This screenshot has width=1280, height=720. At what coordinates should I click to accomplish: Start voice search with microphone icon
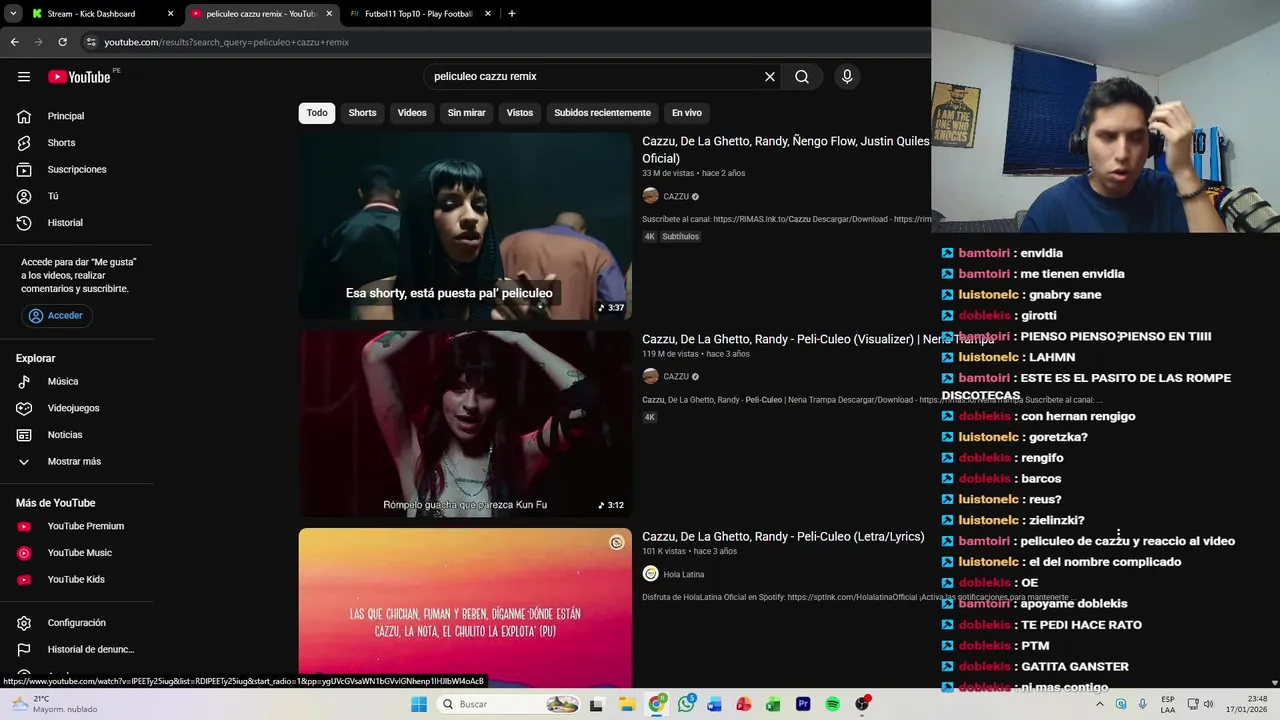click(847, 77)
